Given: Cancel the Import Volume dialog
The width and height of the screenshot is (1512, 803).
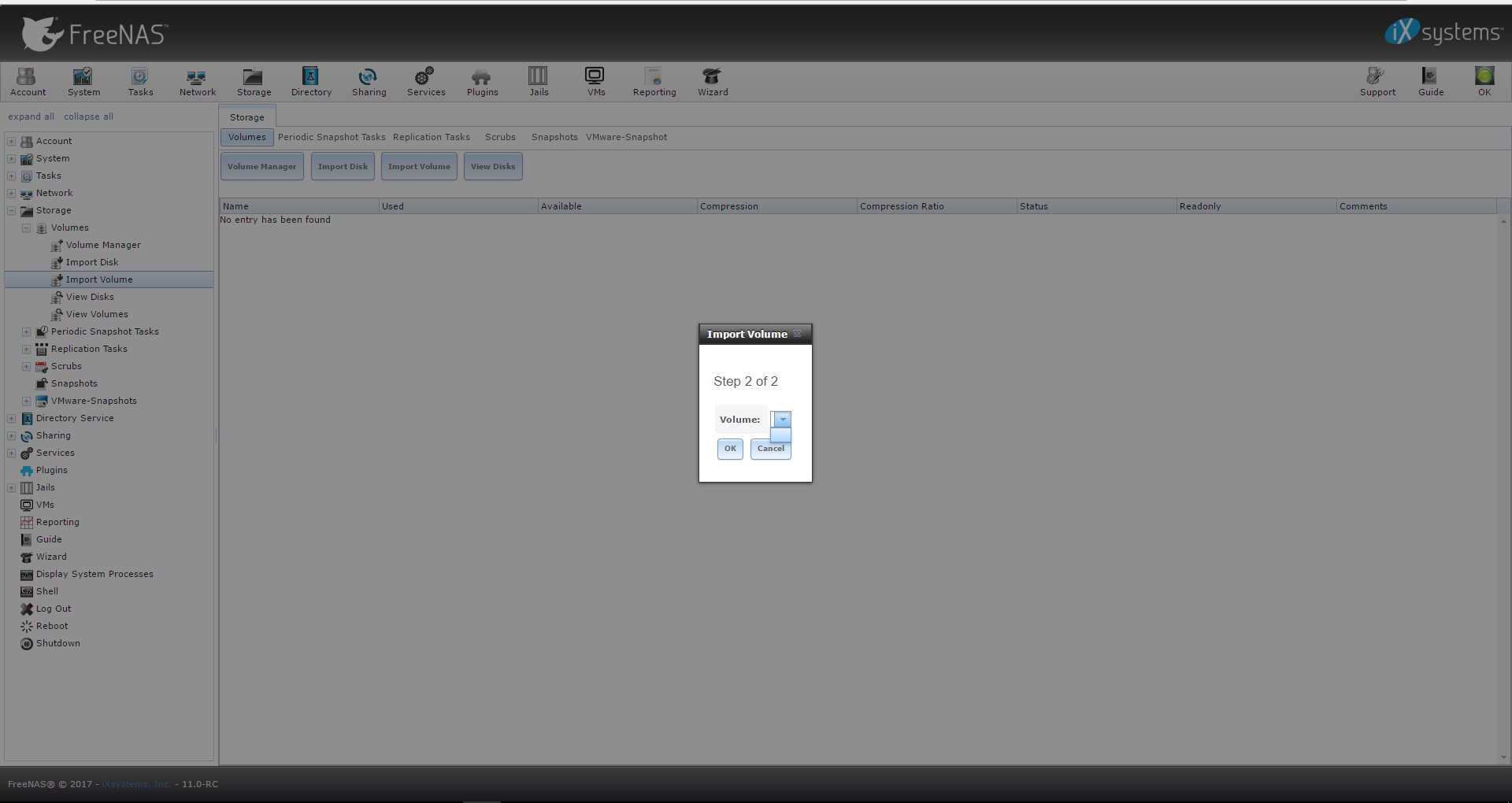Looking at the screenshot, I should (770, 449).
